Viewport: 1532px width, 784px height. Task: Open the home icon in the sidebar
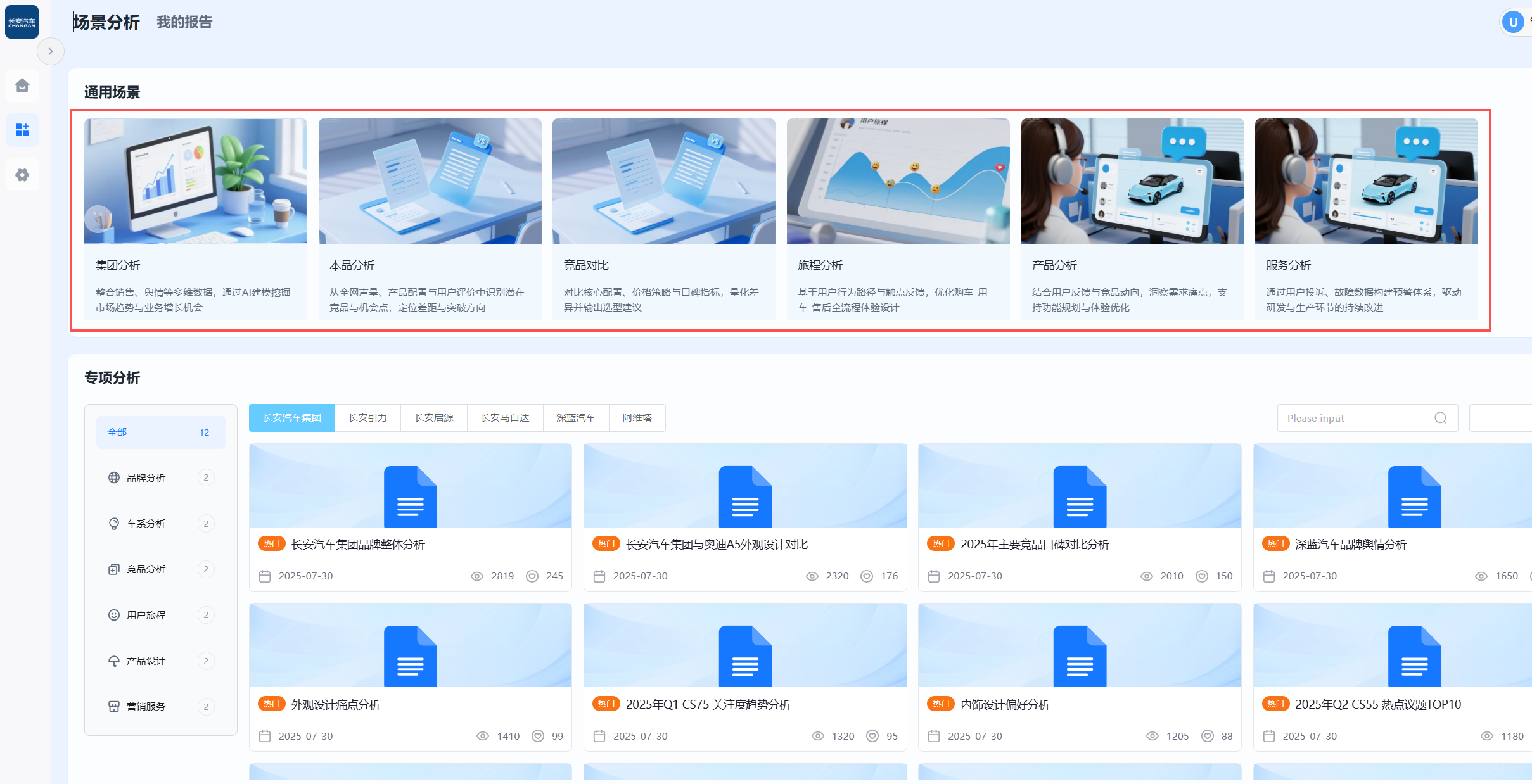[22, 85]
